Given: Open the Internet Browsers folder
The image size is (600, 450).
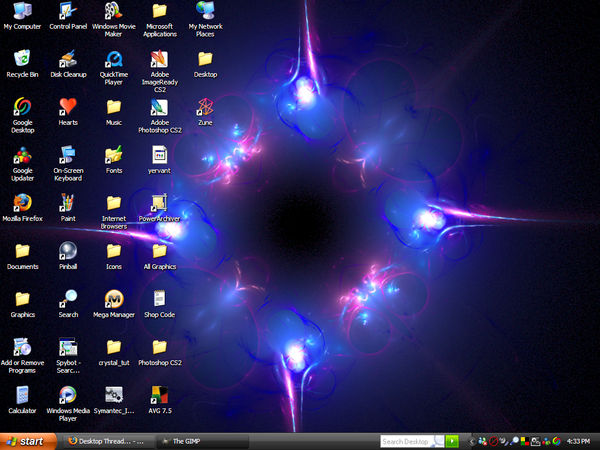Looking at the screenshot, I should [x=114, y=211].
